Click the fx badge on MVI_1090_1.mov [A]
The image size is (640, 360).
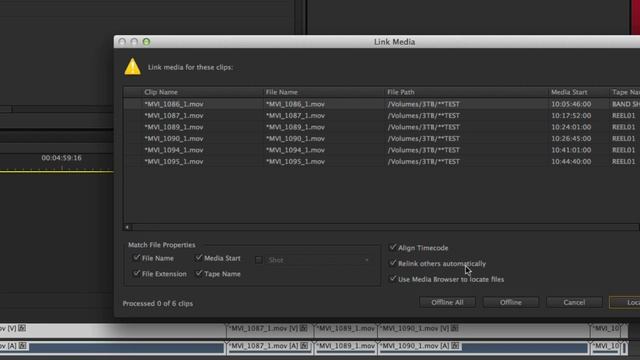click(455, 346)
